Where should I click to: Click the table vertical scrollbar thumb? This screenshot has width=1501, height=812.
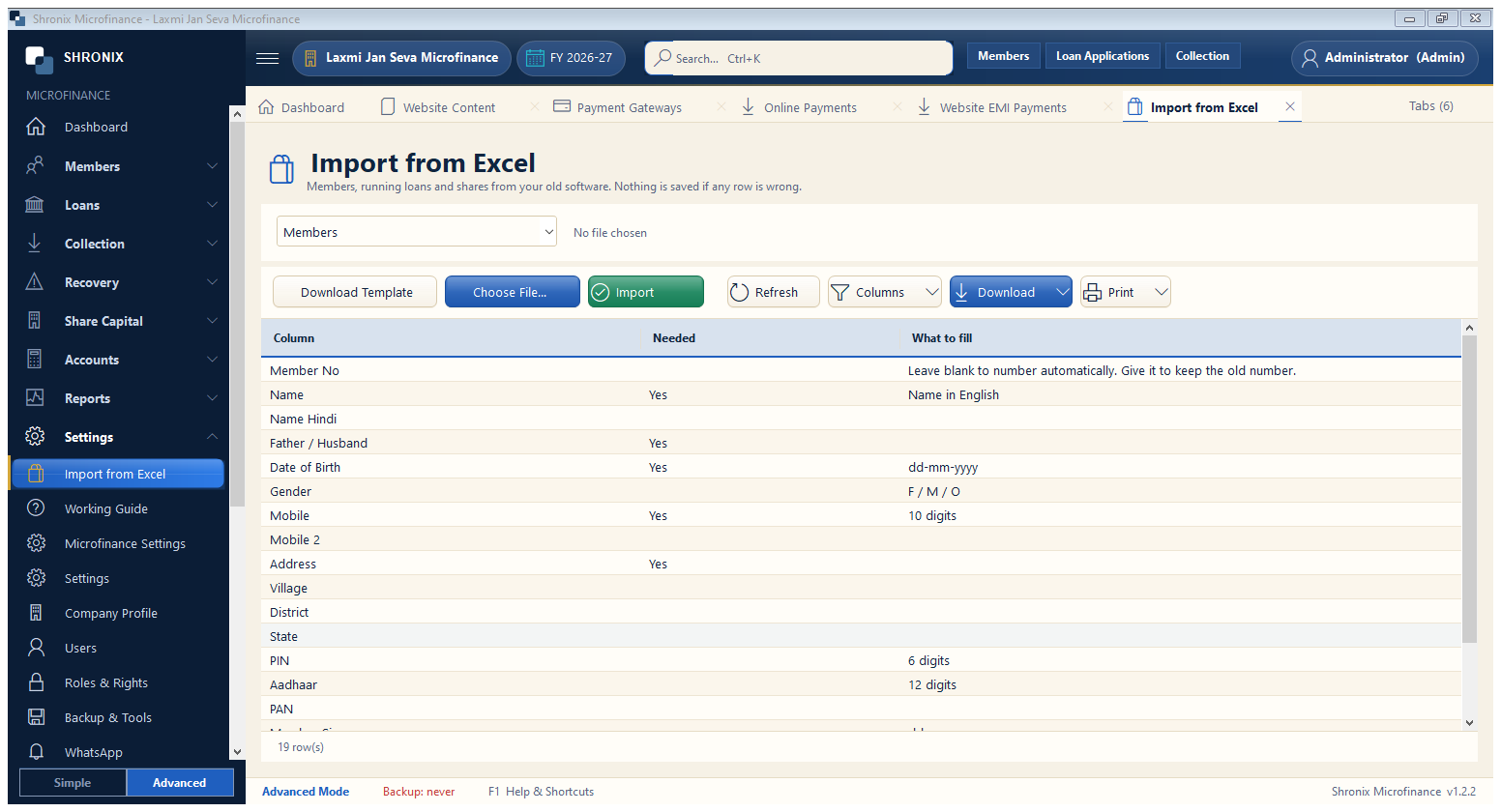1469,489
